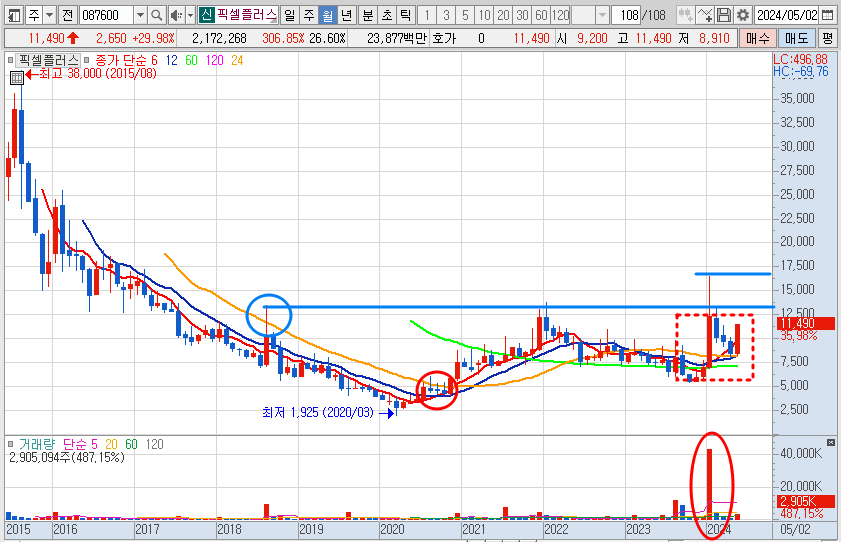841x542 pixels.
Task: Click the red moving average period 6
Action: coord(154,60)
